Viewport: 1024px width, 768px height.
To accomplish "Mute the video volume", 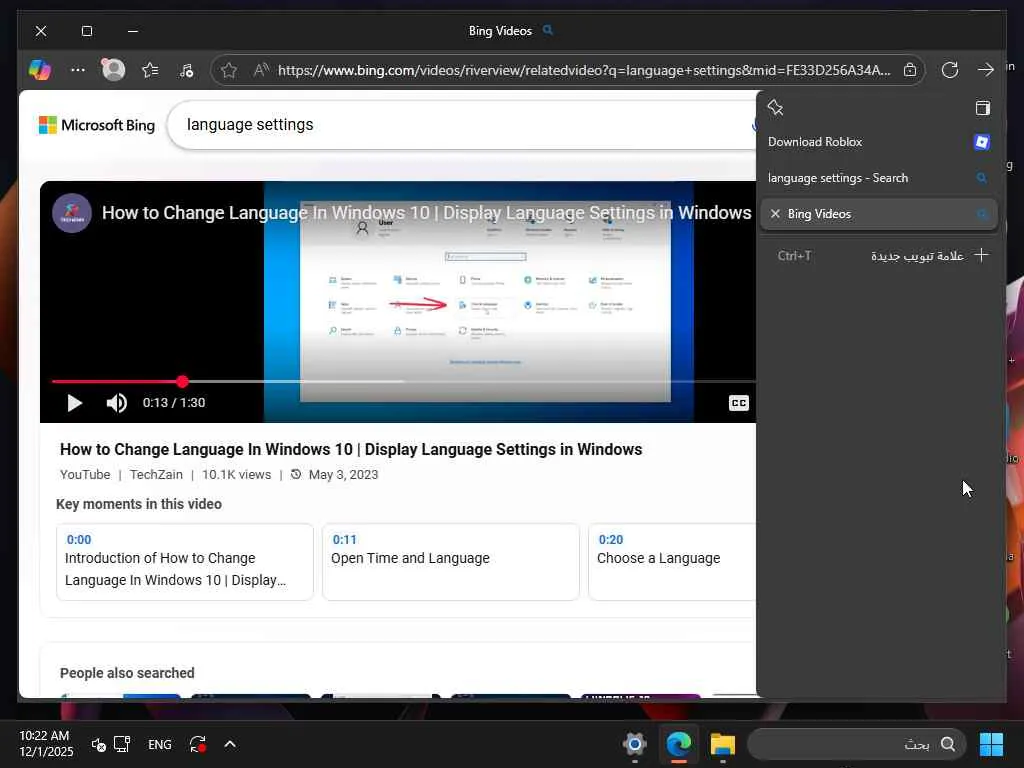I will (116, 403).
